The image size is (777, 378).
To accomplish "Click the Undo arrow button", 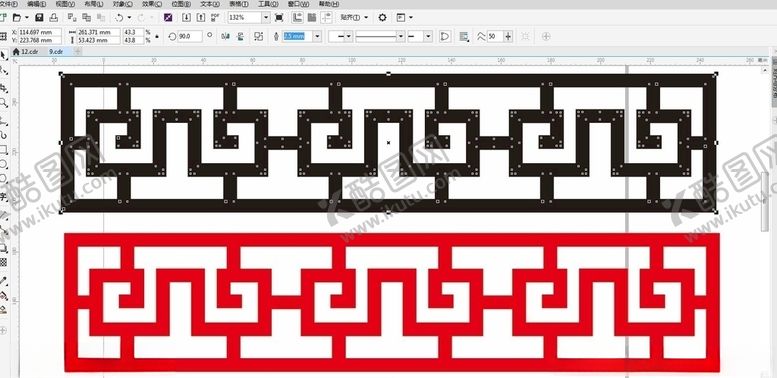I will pos(119,17).
